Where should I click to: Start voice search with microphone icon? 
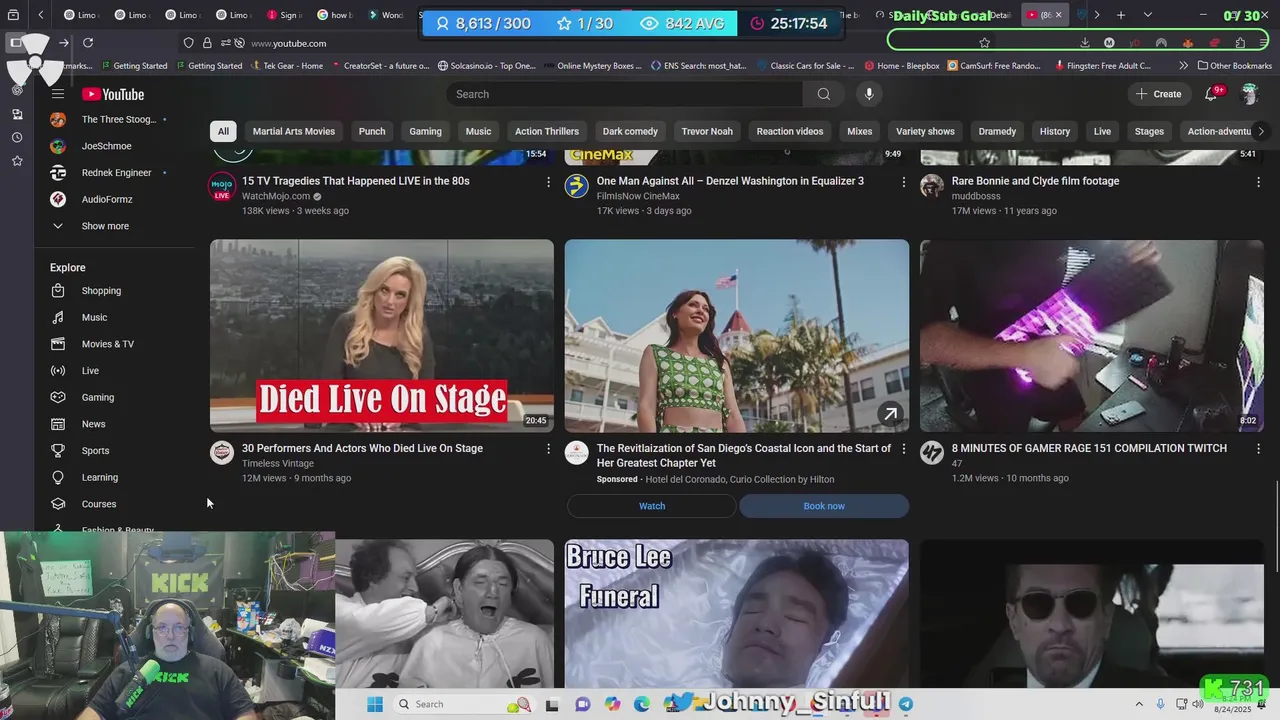pos(869,94)
